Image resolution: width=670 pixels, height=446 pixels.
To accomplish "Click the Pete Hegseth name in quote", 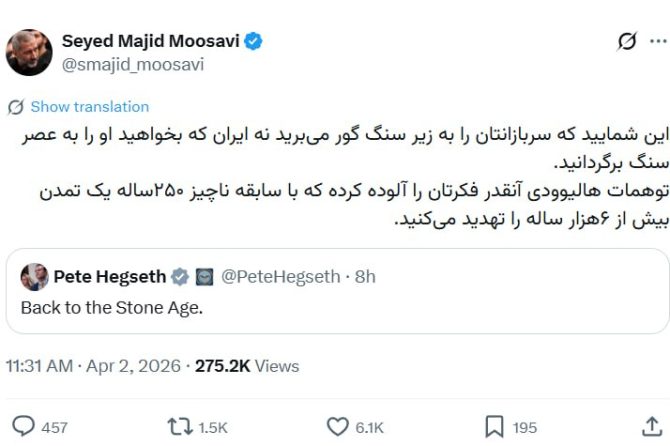I will point(108,277).
